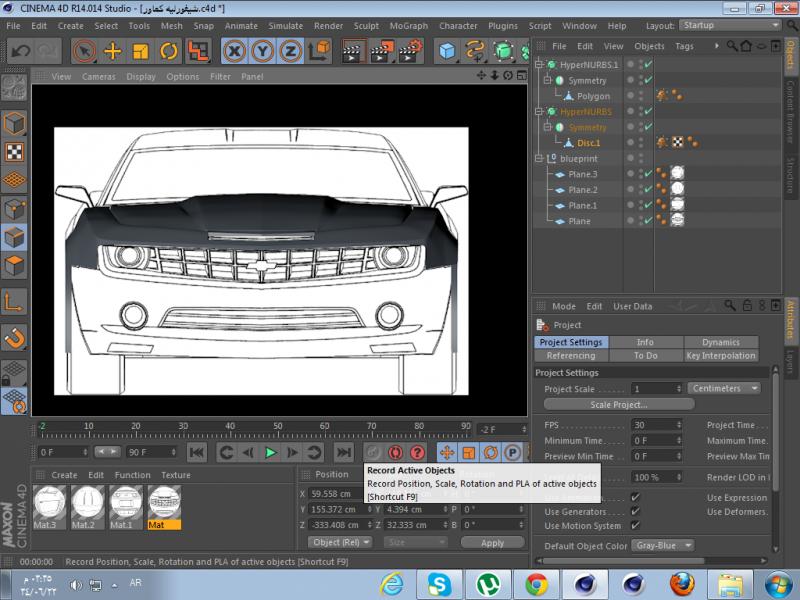Screen dimensions: 800x600
Task: Open the MoGraph menu
Action: (410, 26)
